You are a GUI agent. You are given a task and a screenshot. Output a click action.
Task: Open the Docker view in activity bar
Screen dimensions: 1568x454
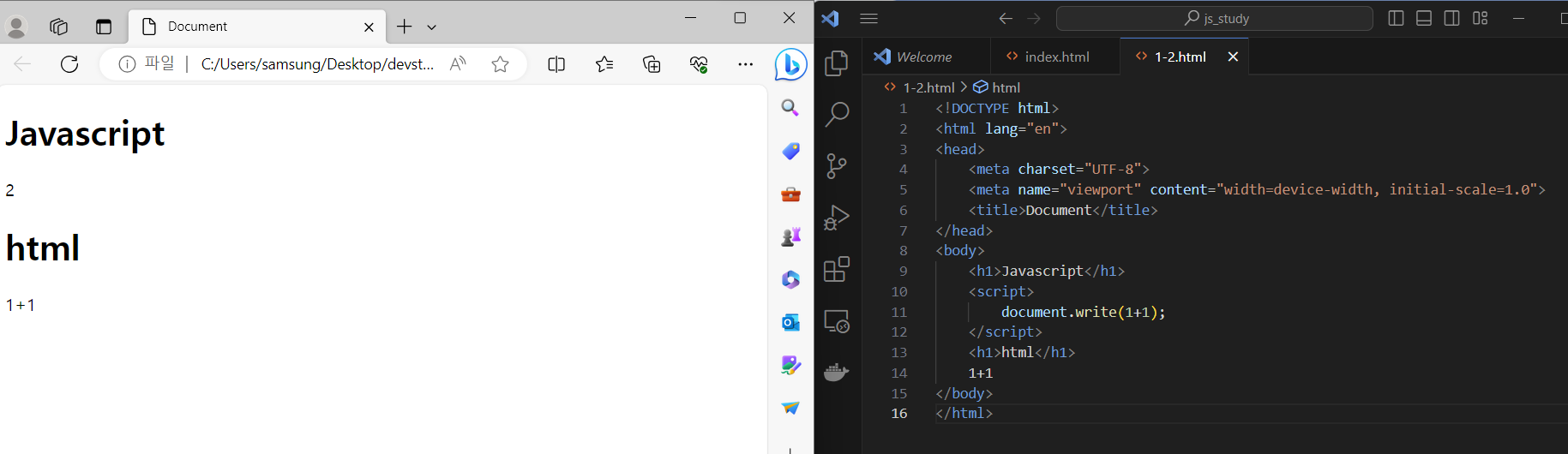point(837,372)
